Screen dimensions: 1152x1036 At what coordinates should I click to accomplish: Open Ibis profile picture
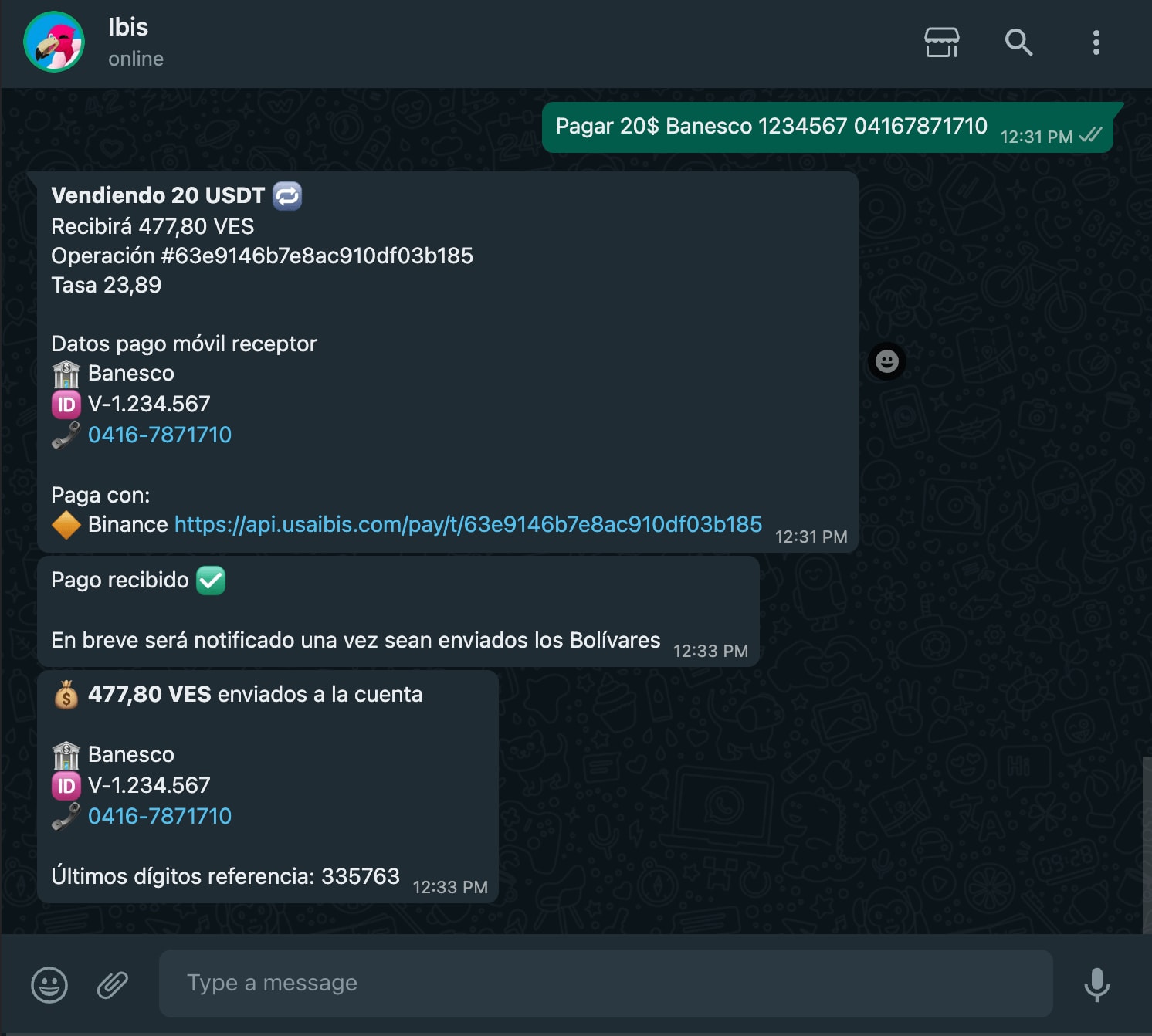tap(54, 42)
